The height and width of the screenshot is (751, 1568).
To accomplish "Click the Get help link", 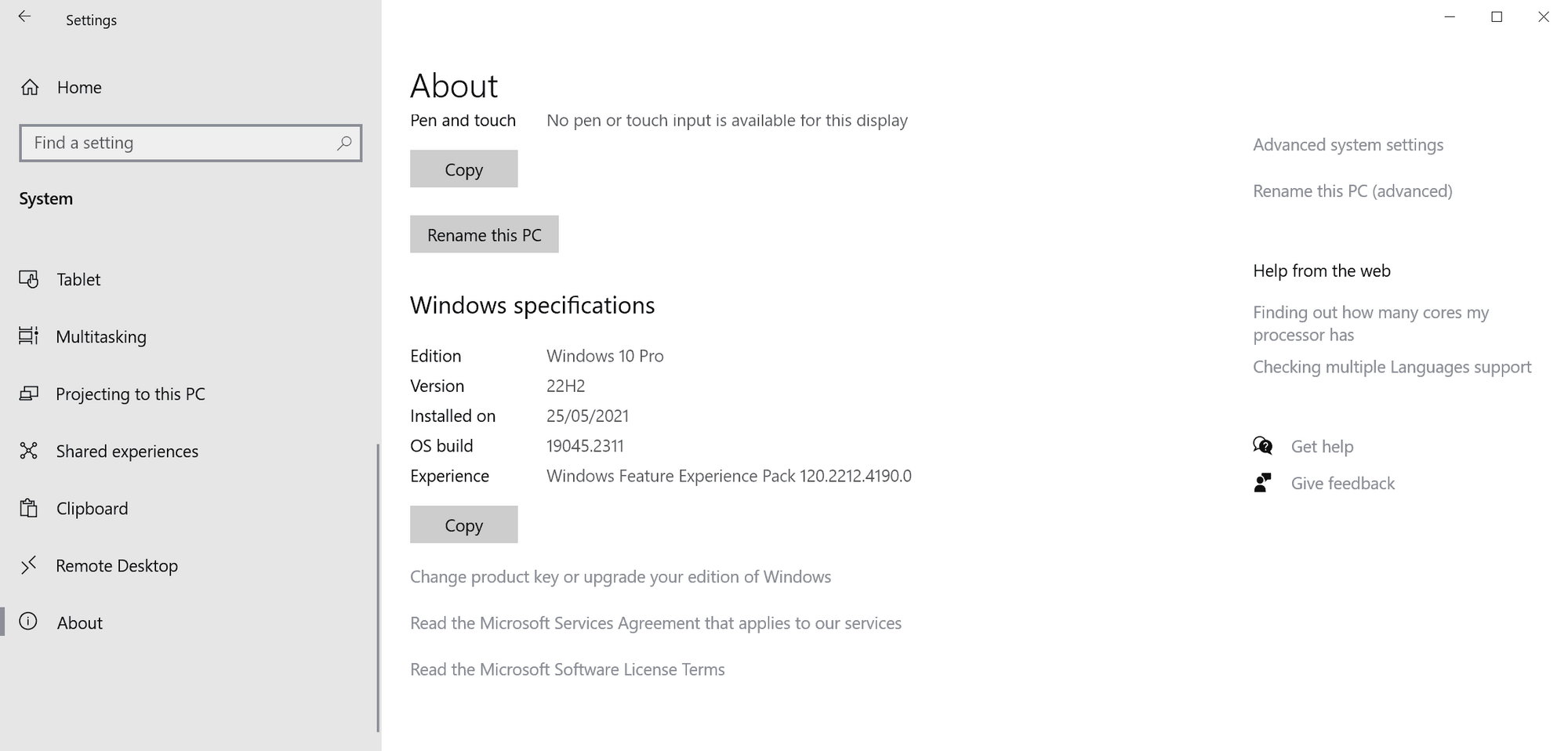I will (1322, 447).
